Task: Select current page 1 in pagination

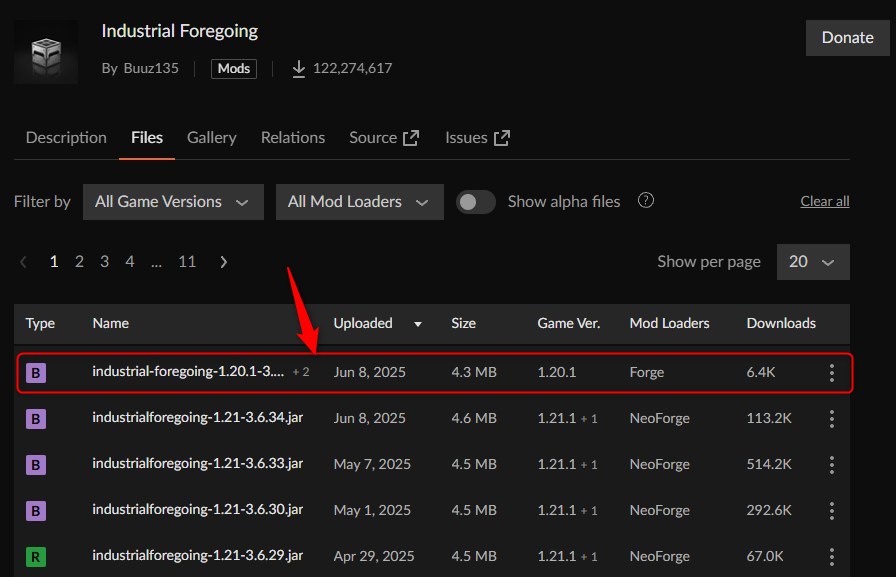Action: [x=54, y=262]
